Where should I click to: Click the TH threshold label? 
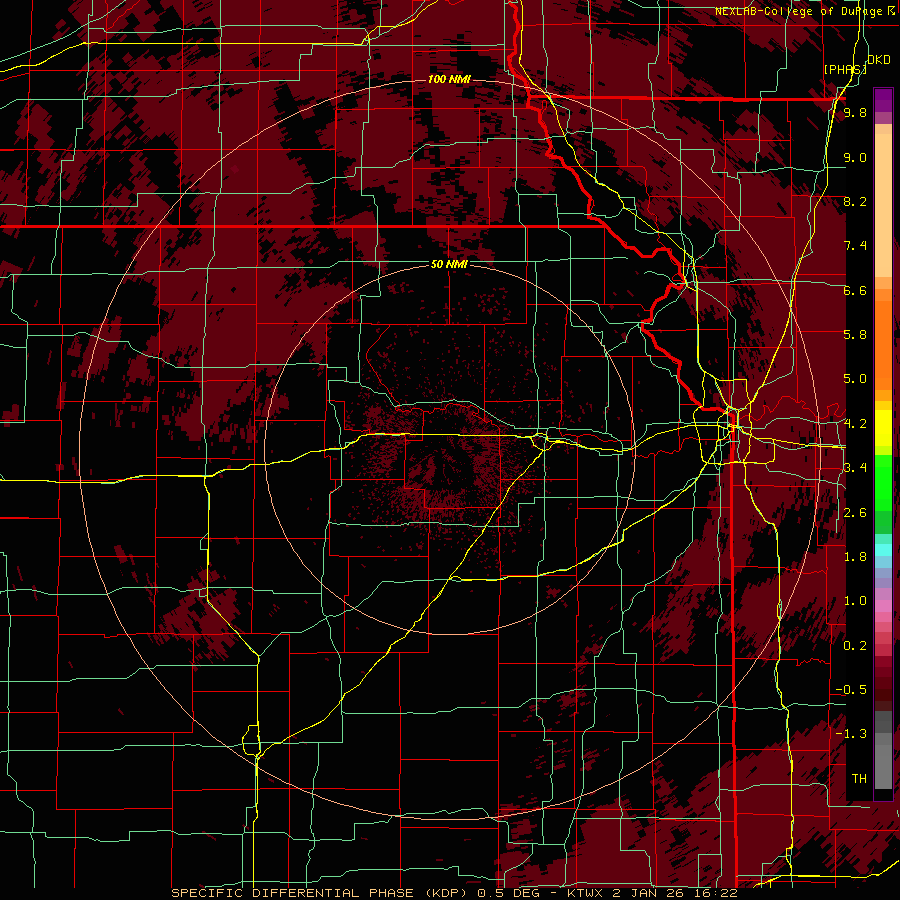[x=859, y=779]
